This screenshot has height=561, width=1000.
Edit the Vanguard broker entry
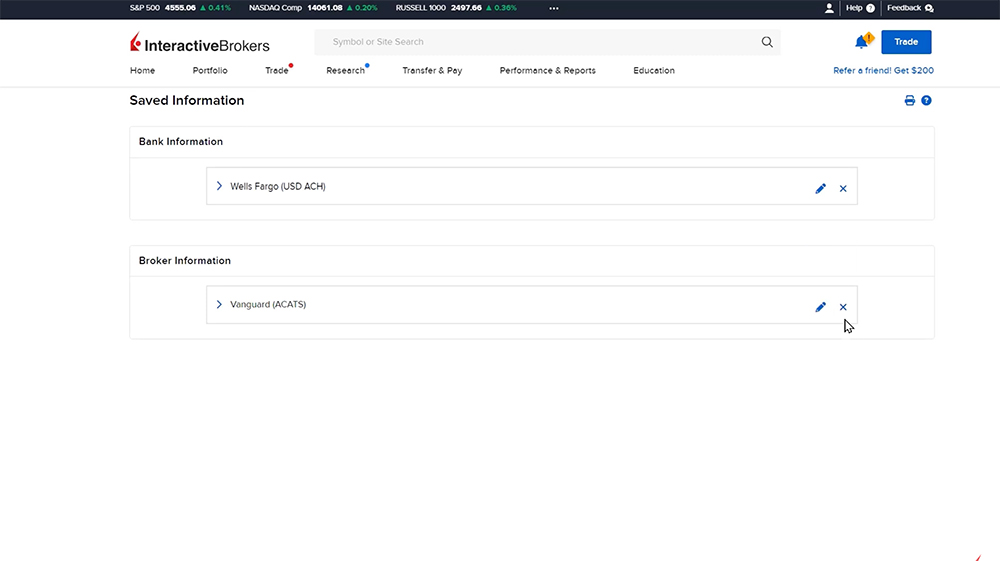pos(821,307)
